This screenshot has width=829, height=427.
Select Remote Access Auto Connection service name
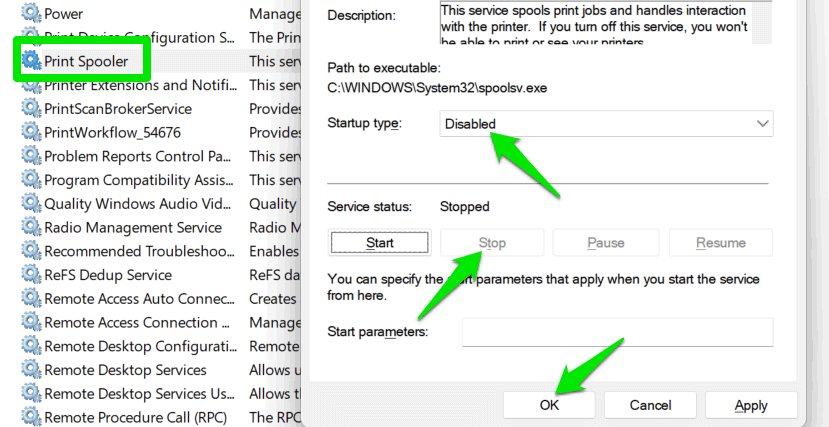(140, 299)
